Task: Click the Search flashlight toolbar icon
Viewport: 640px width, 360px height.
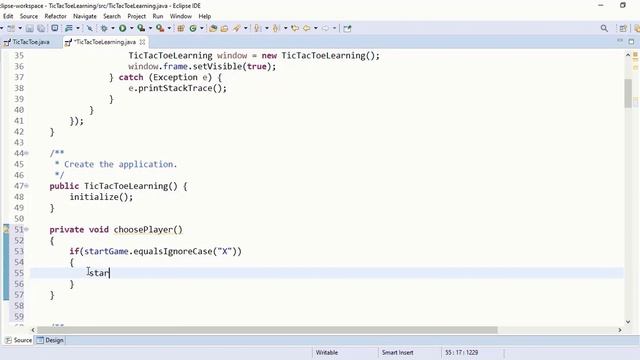Action: tap(237, 28)
